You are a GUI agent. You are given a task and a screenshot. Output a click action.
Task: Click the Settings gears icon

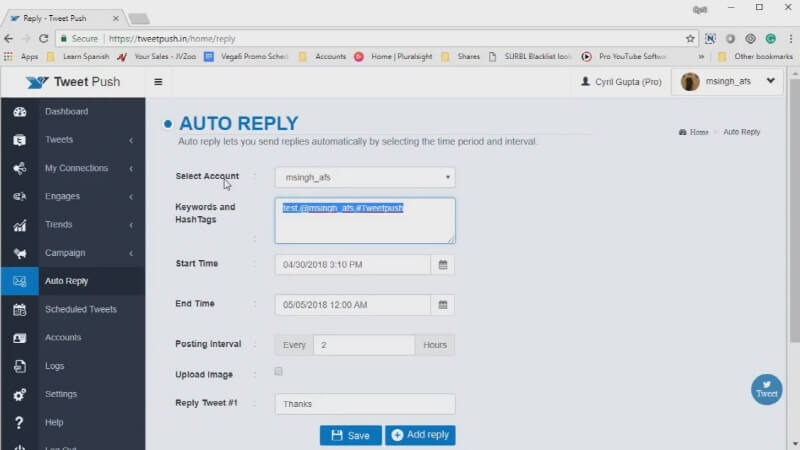(19, 394)
